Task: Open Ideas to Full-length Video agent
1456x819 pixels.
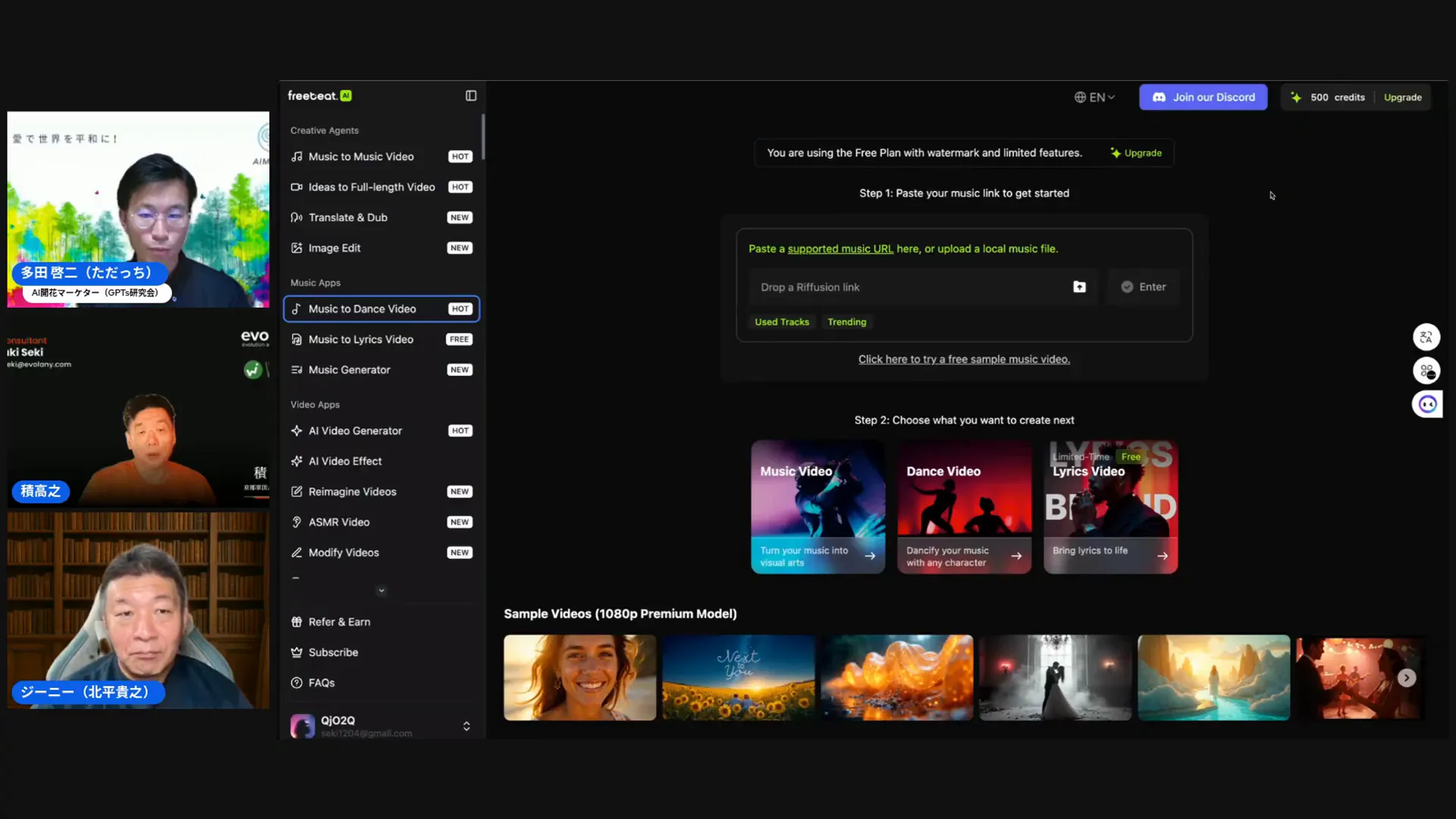Action: [x=381, y=187]
